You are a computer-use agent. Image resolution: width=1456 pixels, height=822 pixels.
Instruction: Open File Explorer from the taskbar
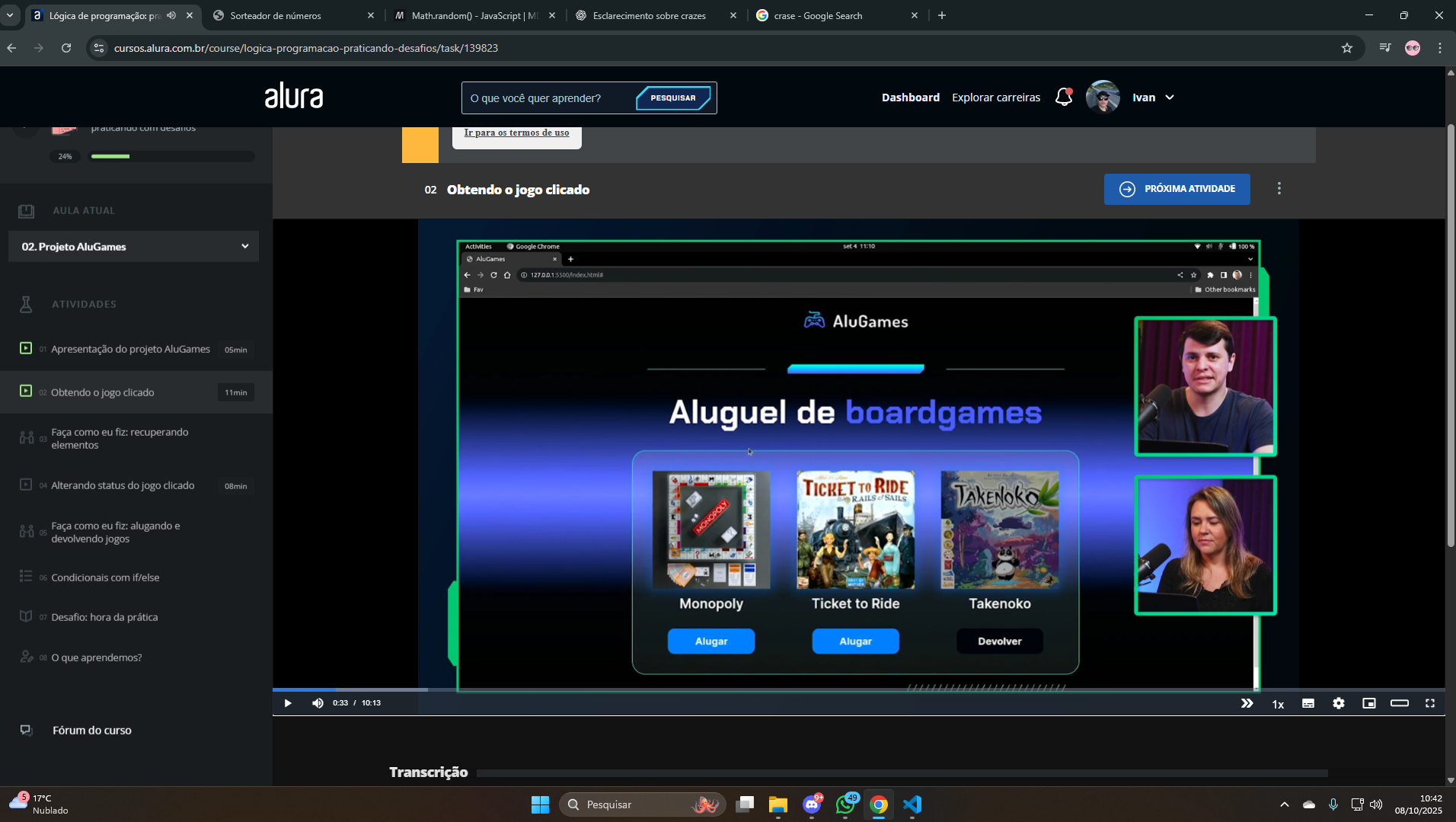(x=777, y=804)
